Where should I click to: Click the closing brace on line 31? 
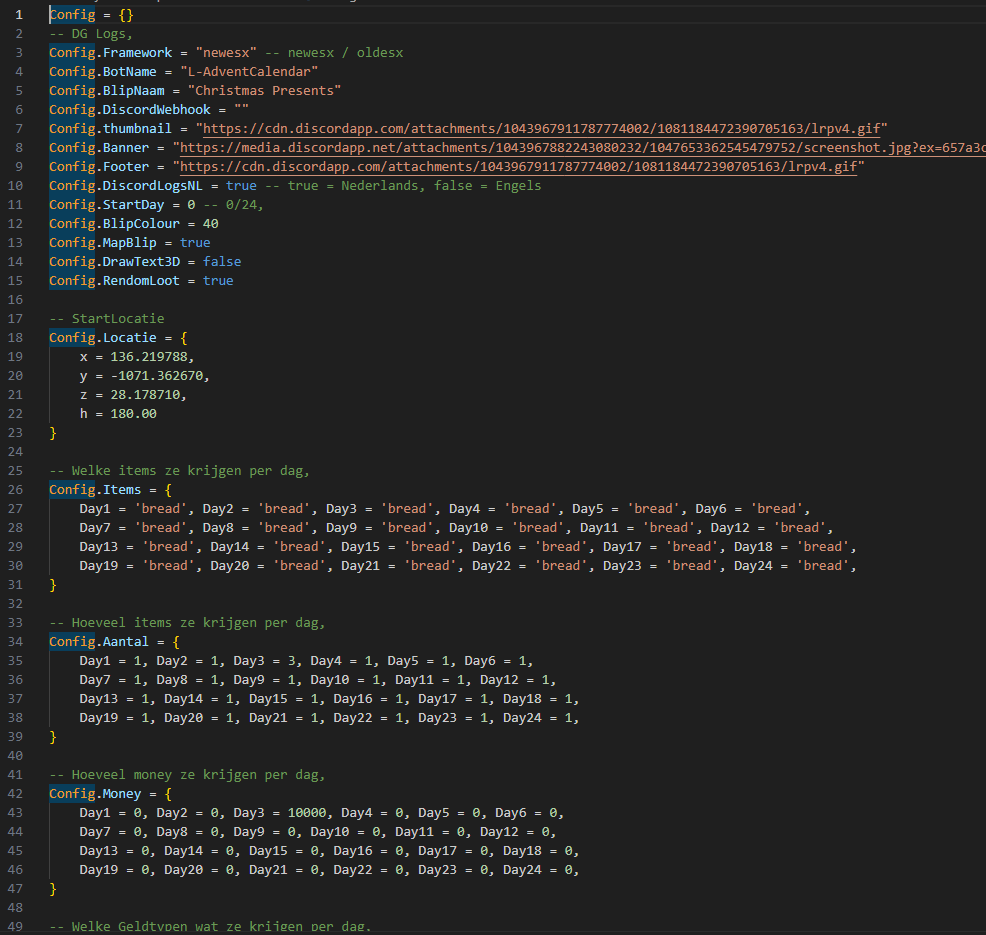pos(53,585)
